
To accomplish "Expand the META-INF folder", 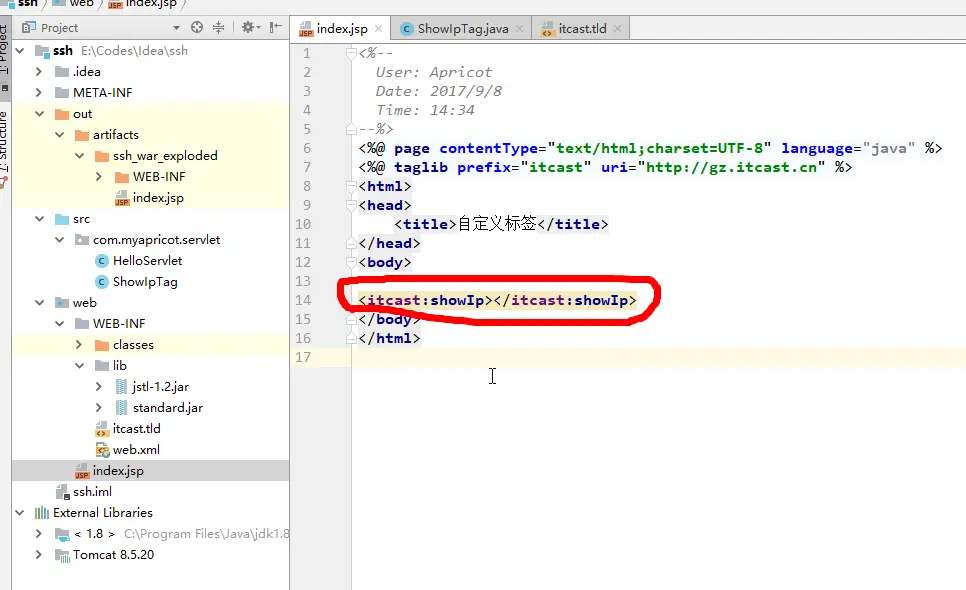I will 39,92.
